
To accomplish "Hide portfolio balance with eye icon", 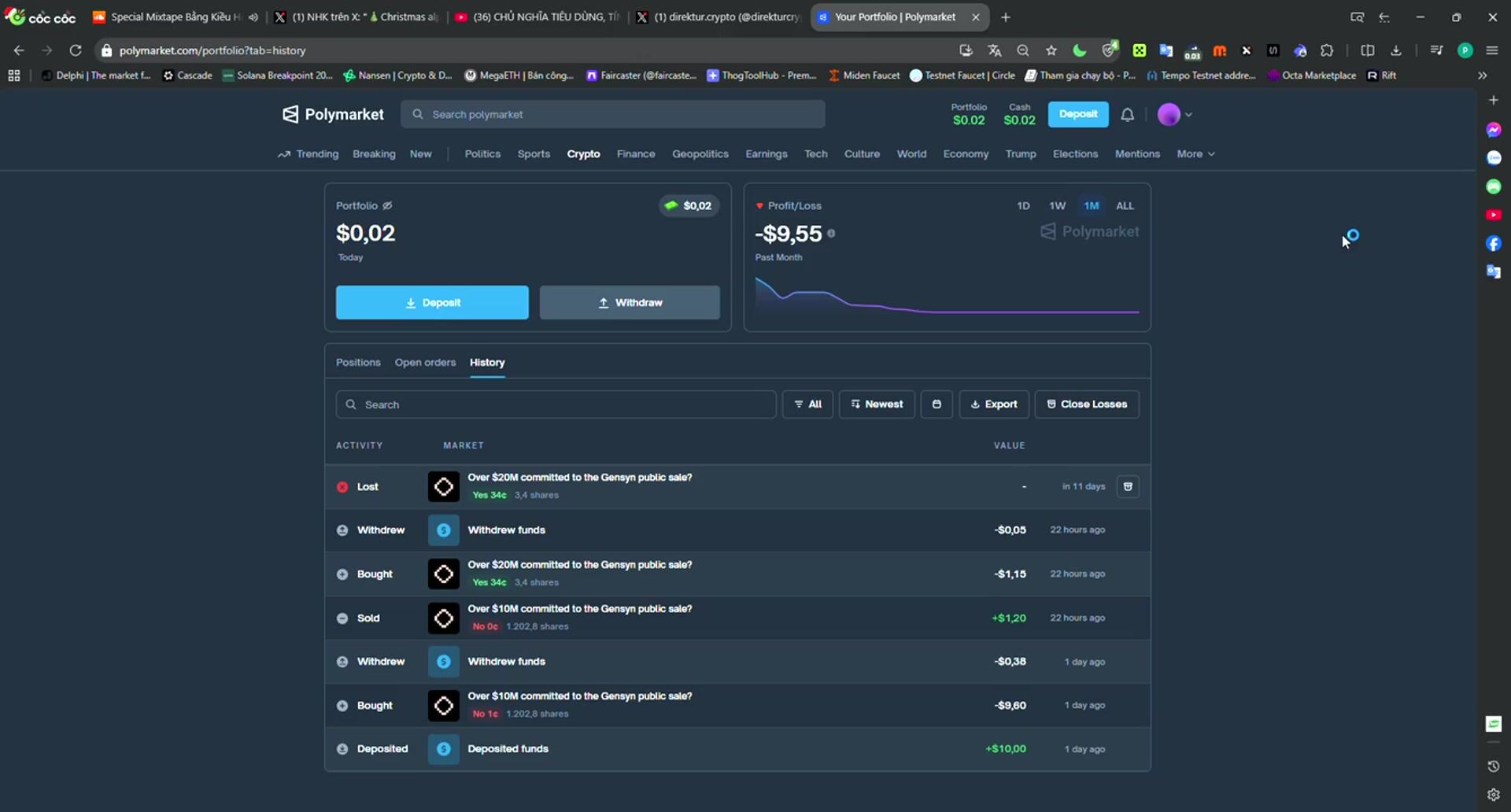I will point(387,205).
